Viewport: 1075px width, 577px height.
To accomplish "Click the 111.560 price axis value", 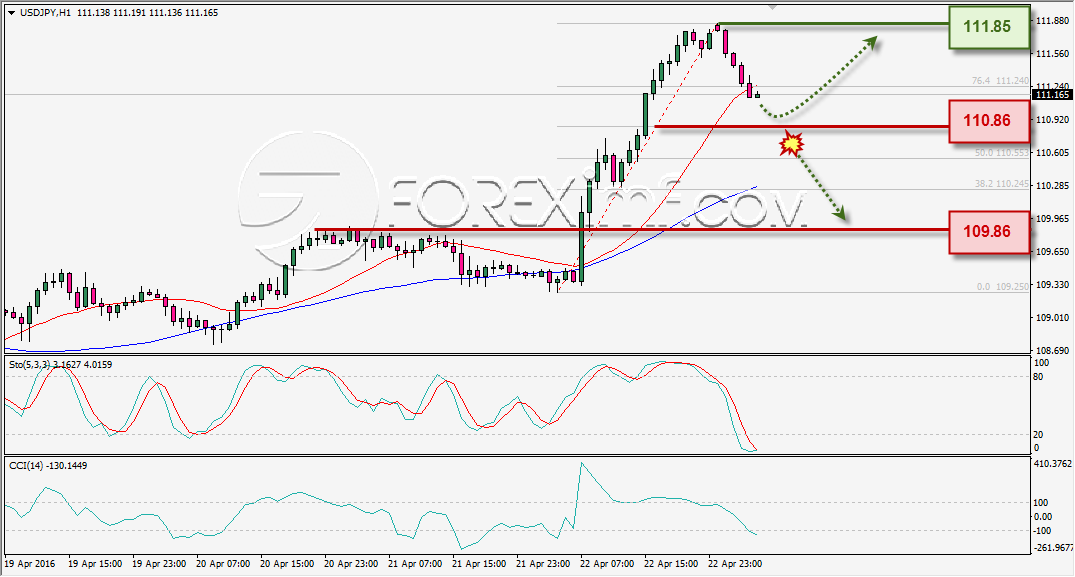I will 1052,53.
